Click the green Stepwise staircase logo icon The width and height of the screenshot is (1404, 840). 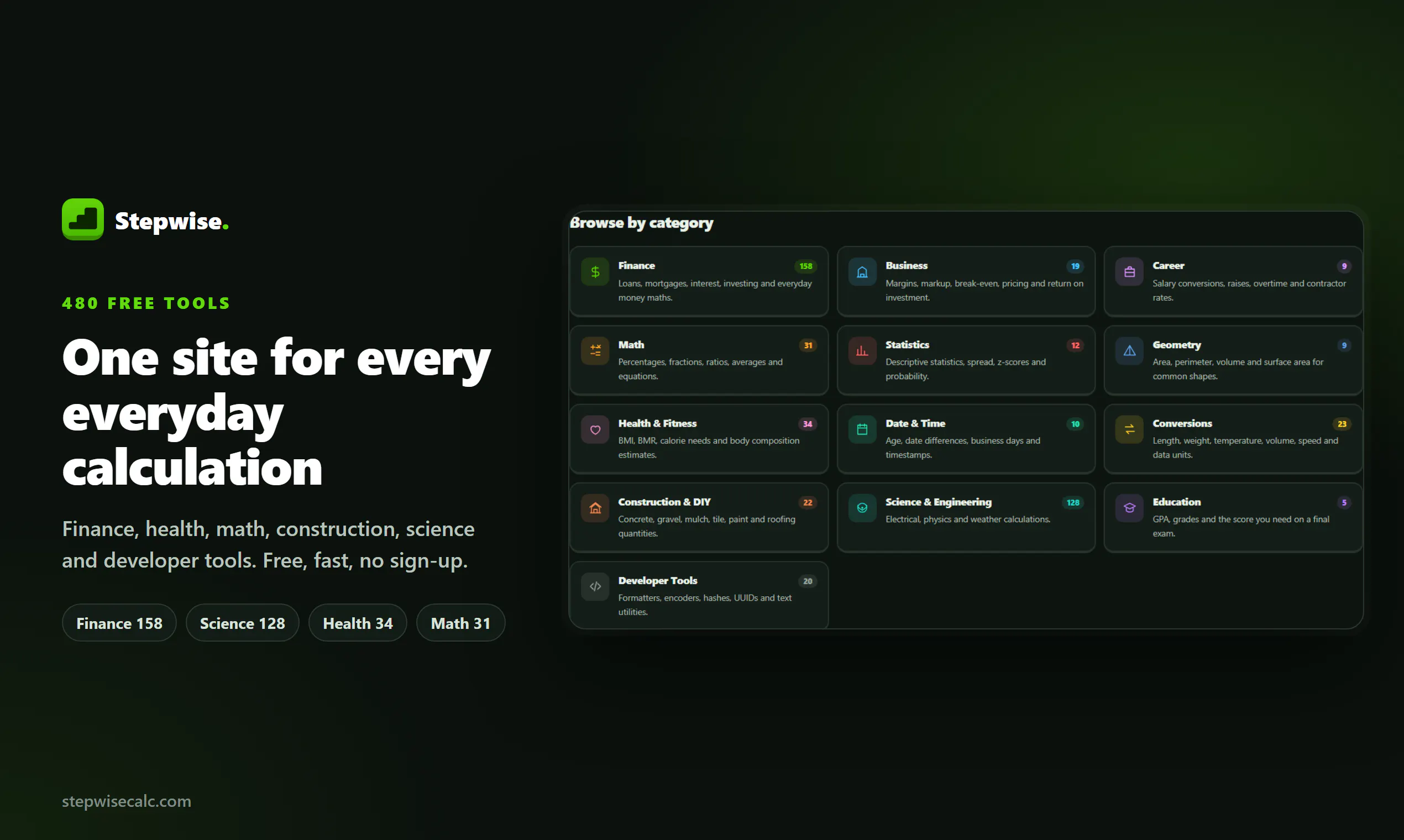click(83, 219)
